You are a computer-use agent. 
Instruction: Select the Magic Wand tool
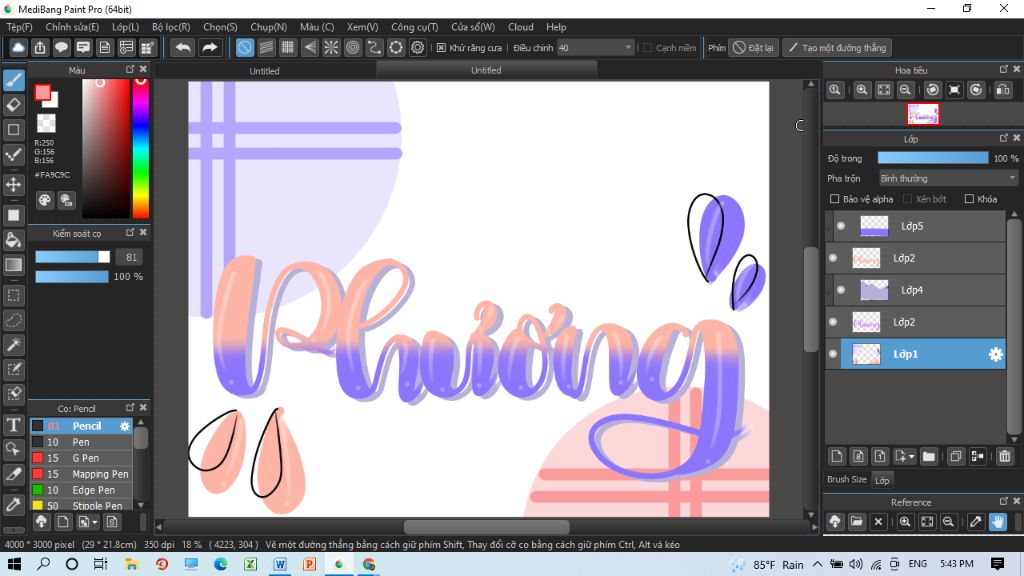point(14,345)
